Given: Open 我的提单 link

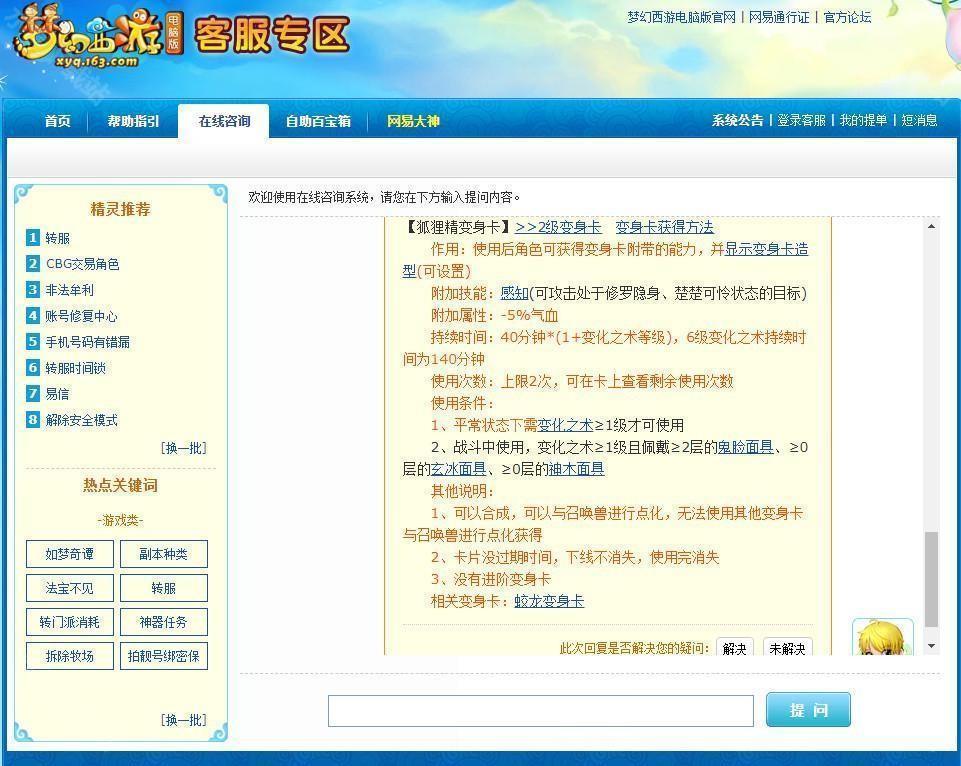Looking at the screenshot, I should click(x=863, y=120).
